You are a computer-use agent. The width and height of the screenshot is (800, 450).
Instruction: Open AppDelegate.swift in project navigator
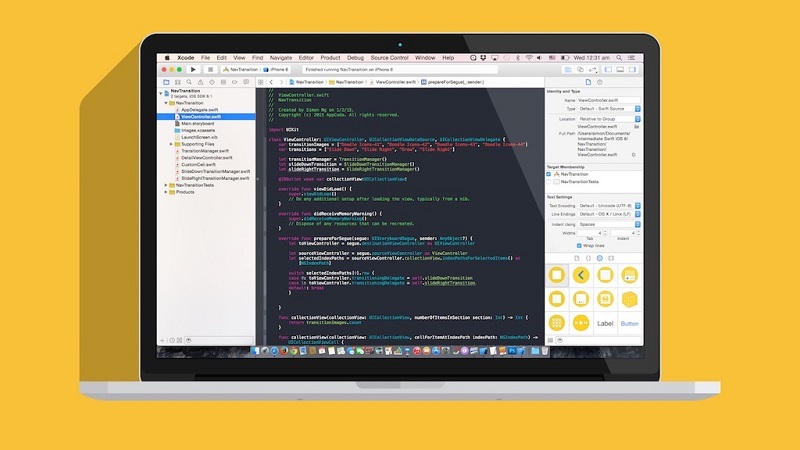point(199,109)
